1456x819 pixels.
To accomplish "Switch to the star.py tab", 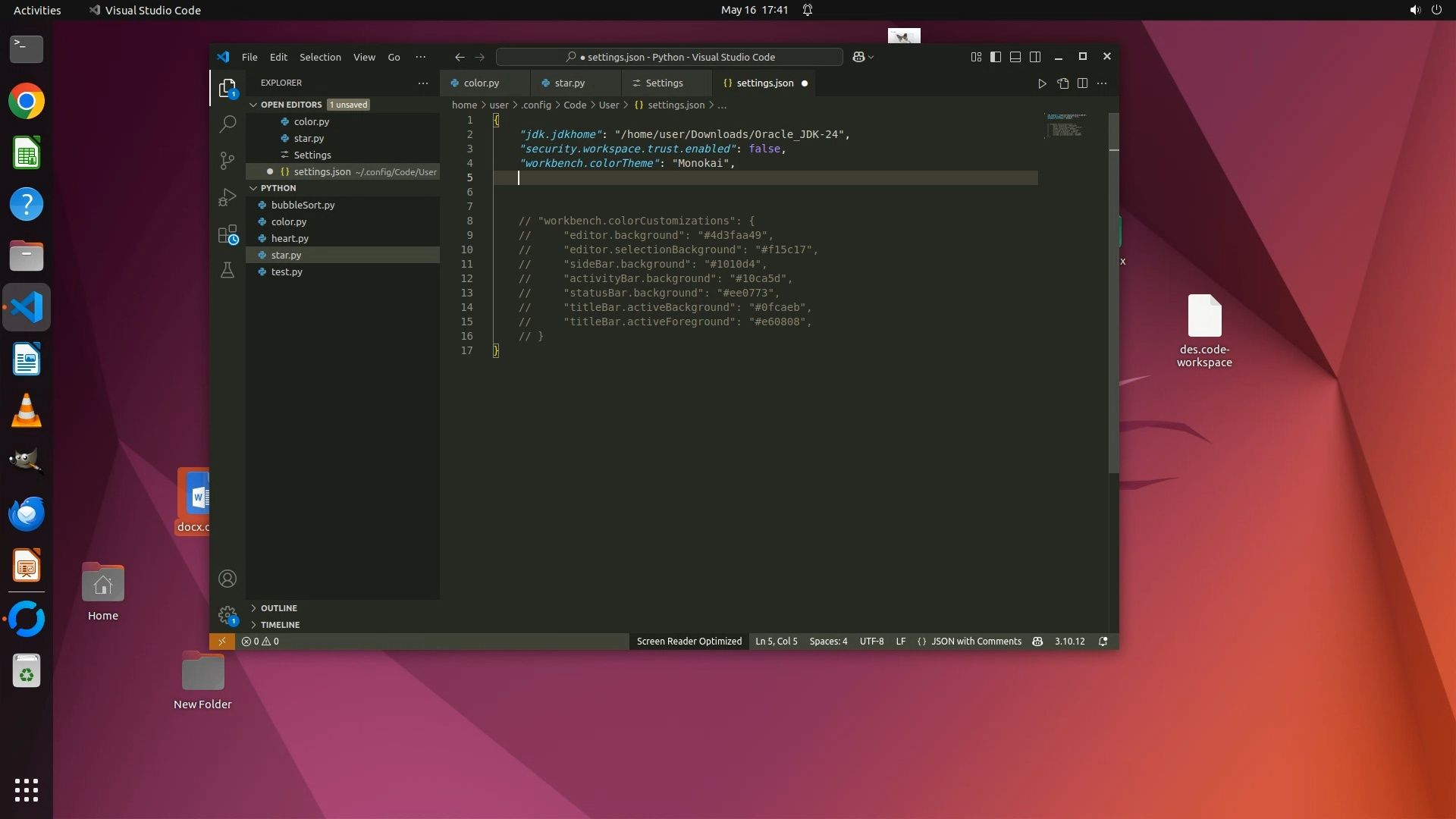I will (569, 83).
